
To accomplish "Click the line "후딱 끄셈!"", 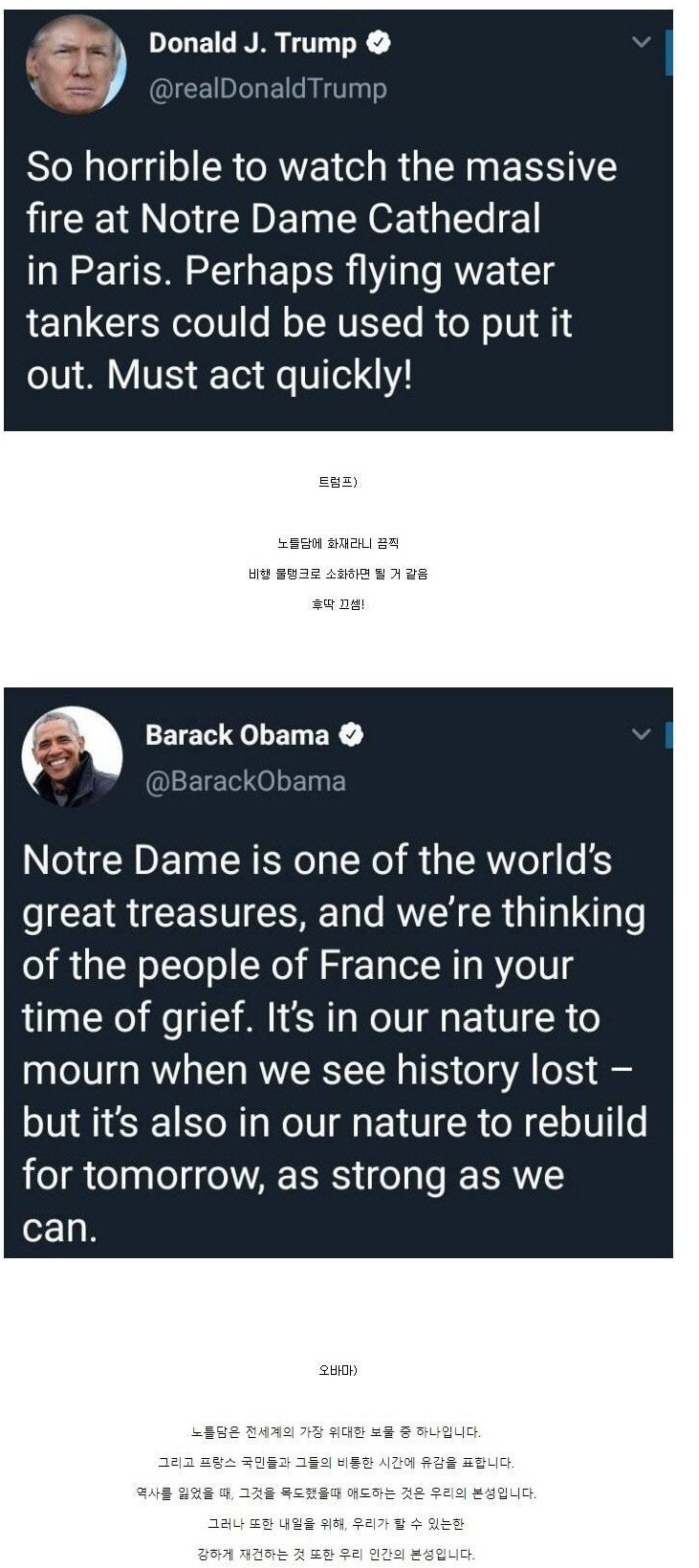I will [338, 604].
